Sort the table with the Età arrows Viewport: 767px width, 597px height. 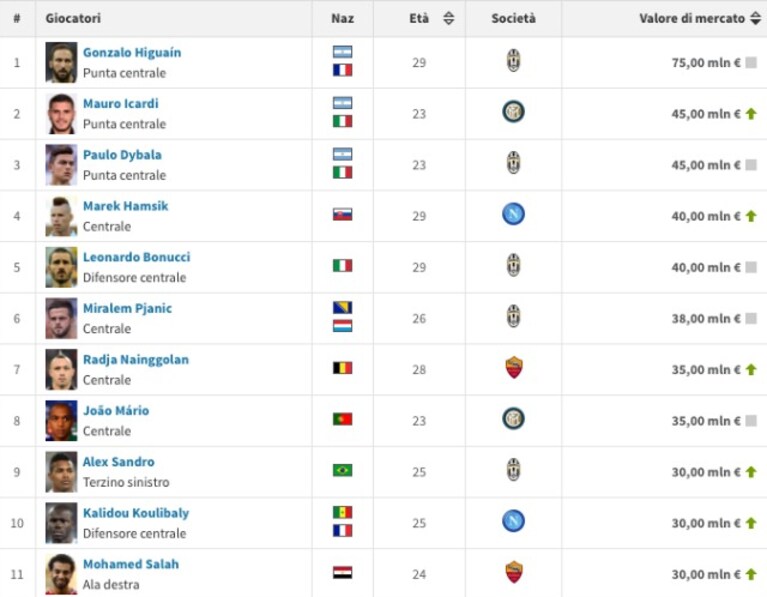point(449,19)
